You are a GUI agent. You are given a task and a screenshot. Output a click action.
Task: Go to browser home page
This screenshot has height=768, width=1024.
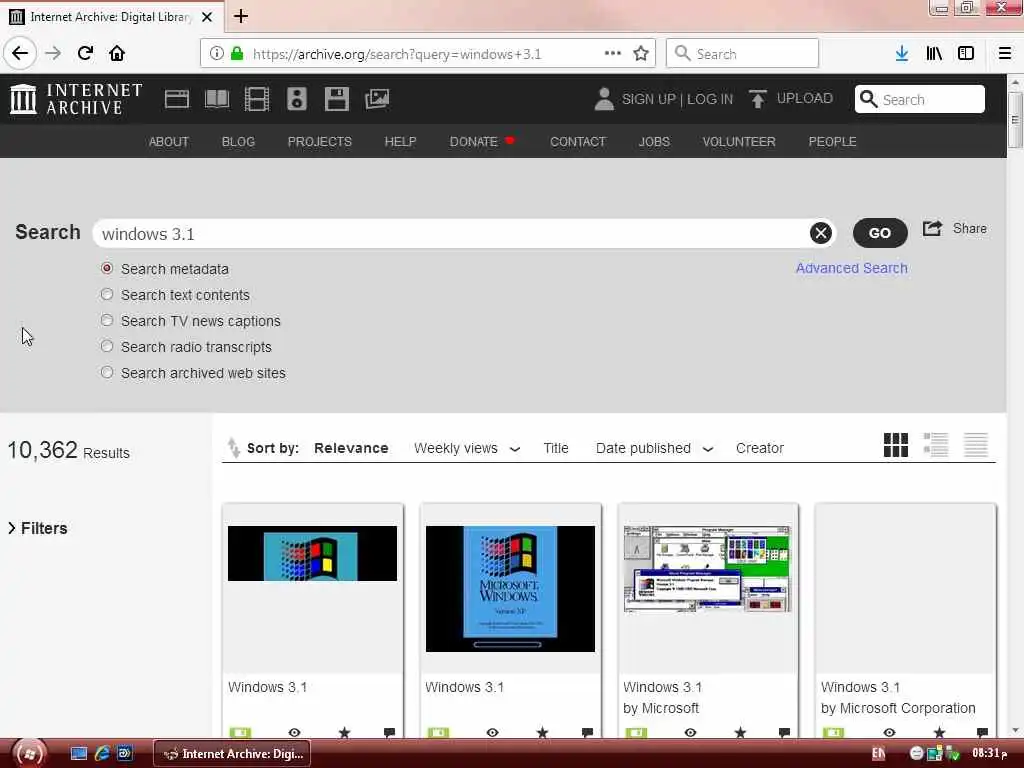[117, 54]
